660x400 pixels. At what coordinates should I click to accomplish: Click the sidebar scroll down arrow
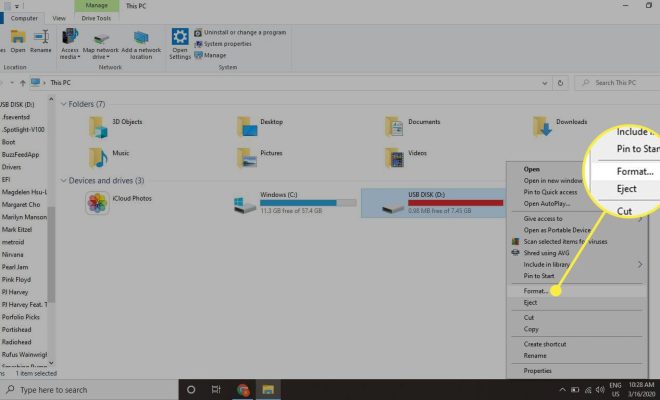pyautogui.click(x=51, y=363)
